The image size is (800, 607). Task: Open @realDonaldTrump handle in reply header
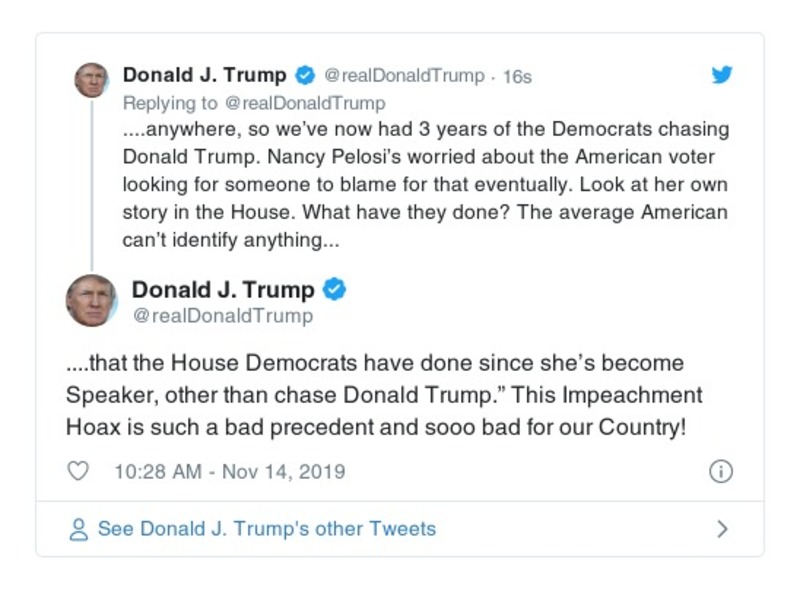405,77
